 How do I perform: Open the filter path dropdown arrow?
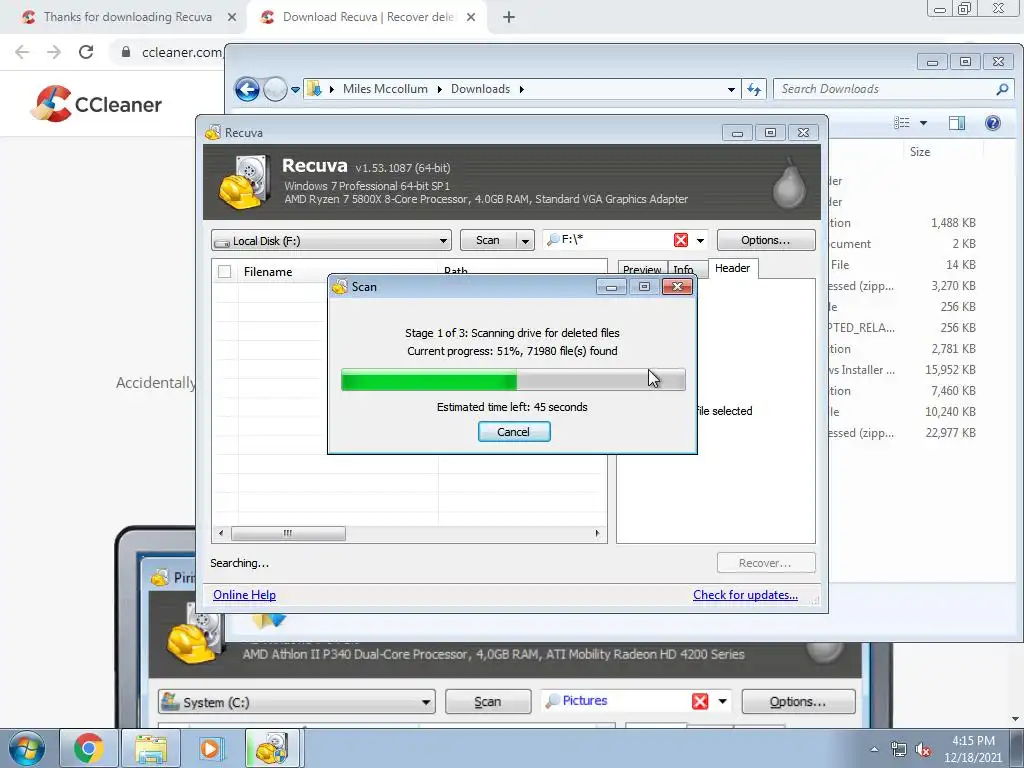[x=700, y=240]
